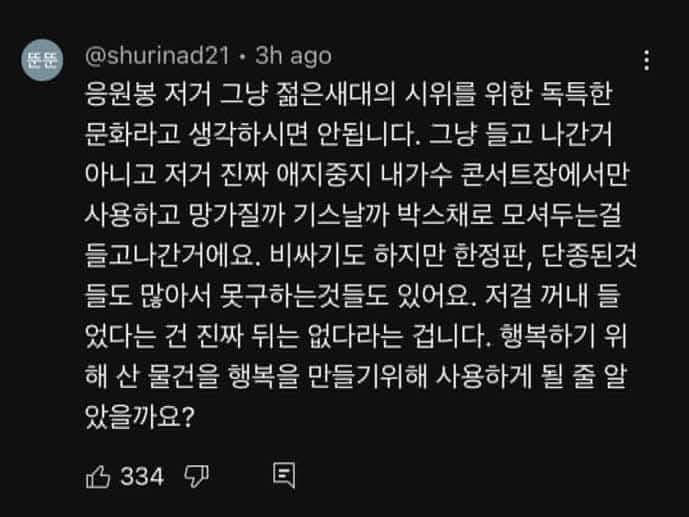689x517 pixels.
Task: Click the comment line starting '사용하고 망가질까'
Action: [x=353, y=215]
